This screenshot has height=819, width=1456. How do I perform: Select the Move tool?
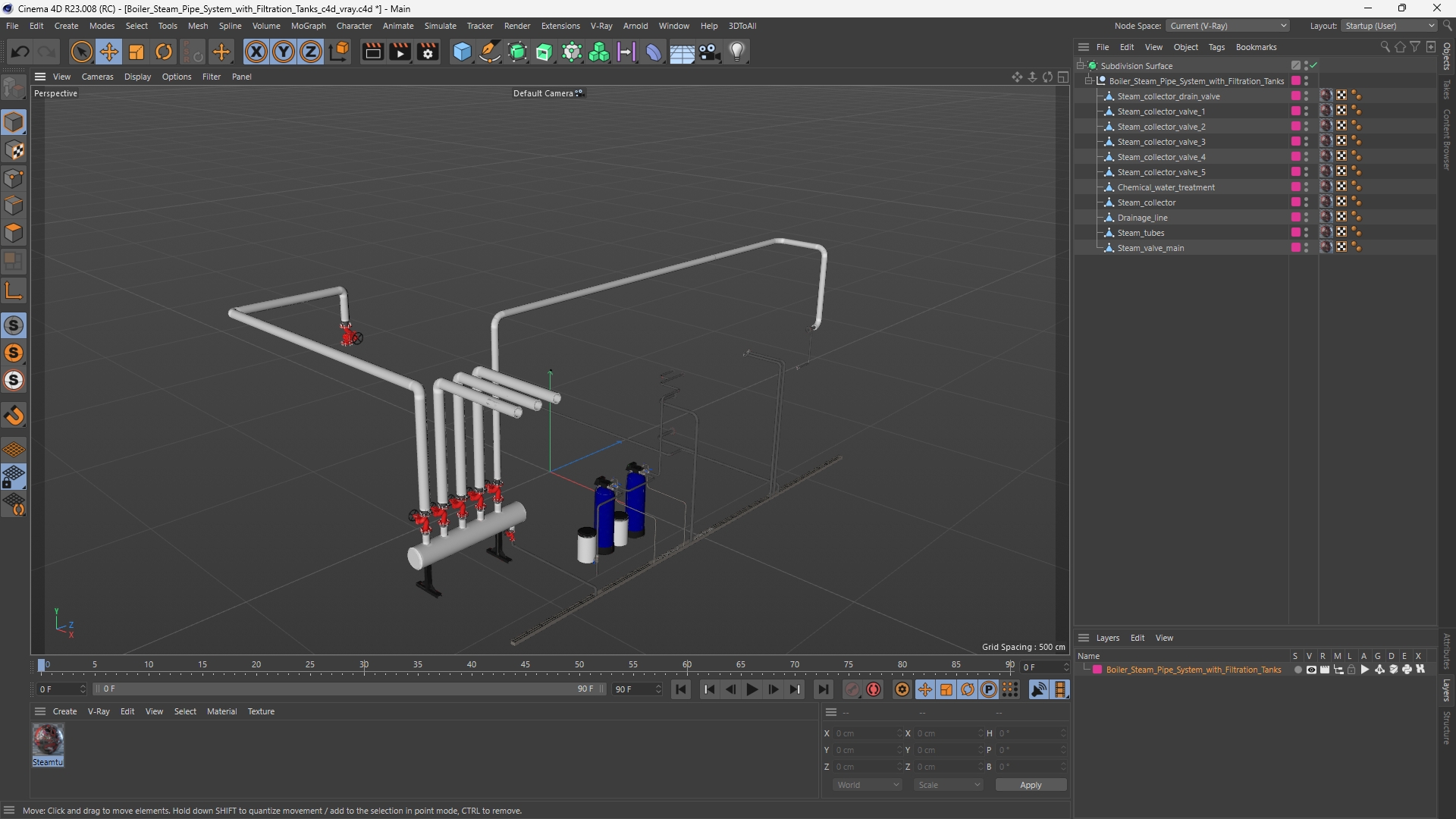click(x=109, y=52)
